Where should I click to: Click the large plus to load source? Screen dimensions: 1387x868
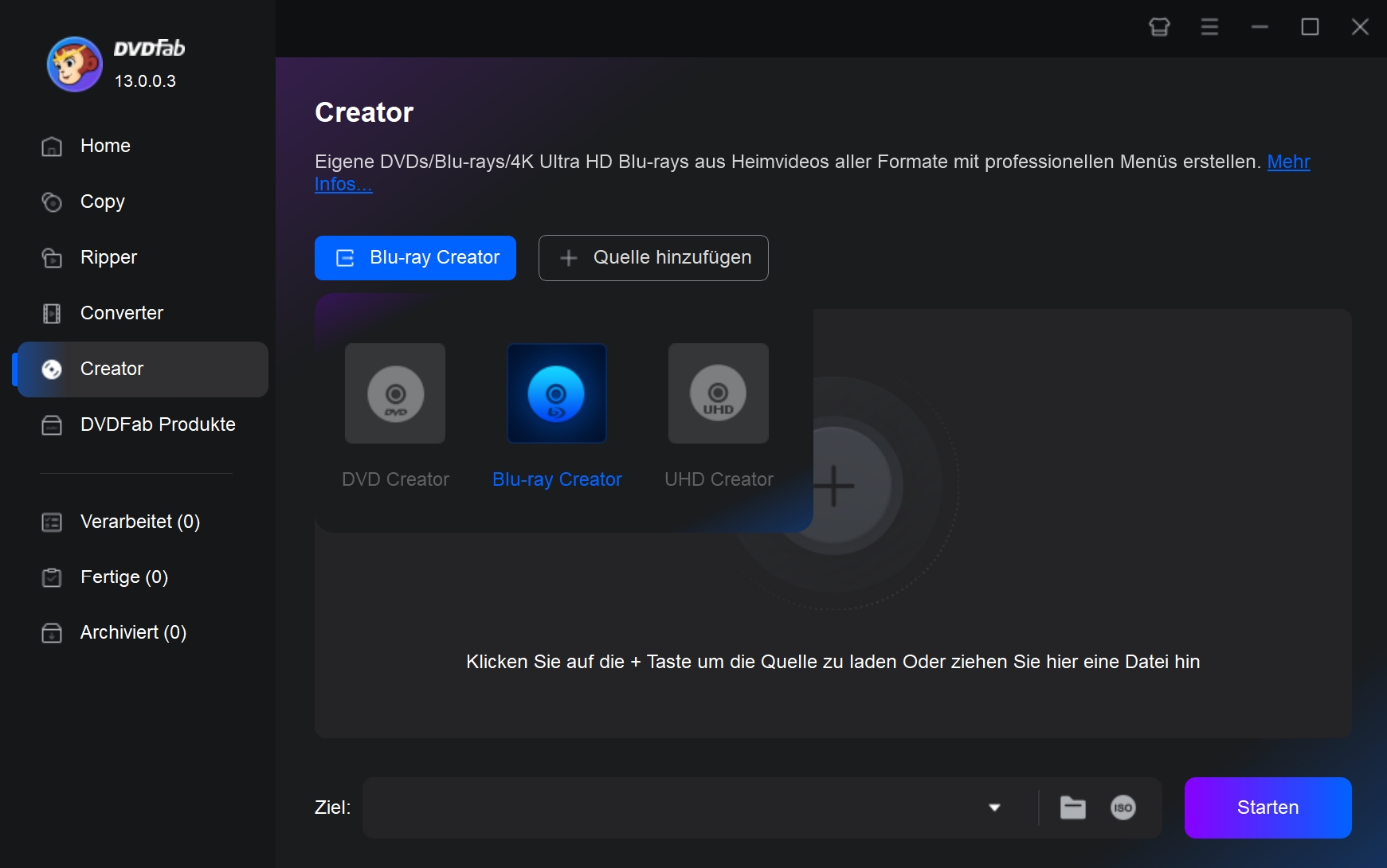coord(833,487)
